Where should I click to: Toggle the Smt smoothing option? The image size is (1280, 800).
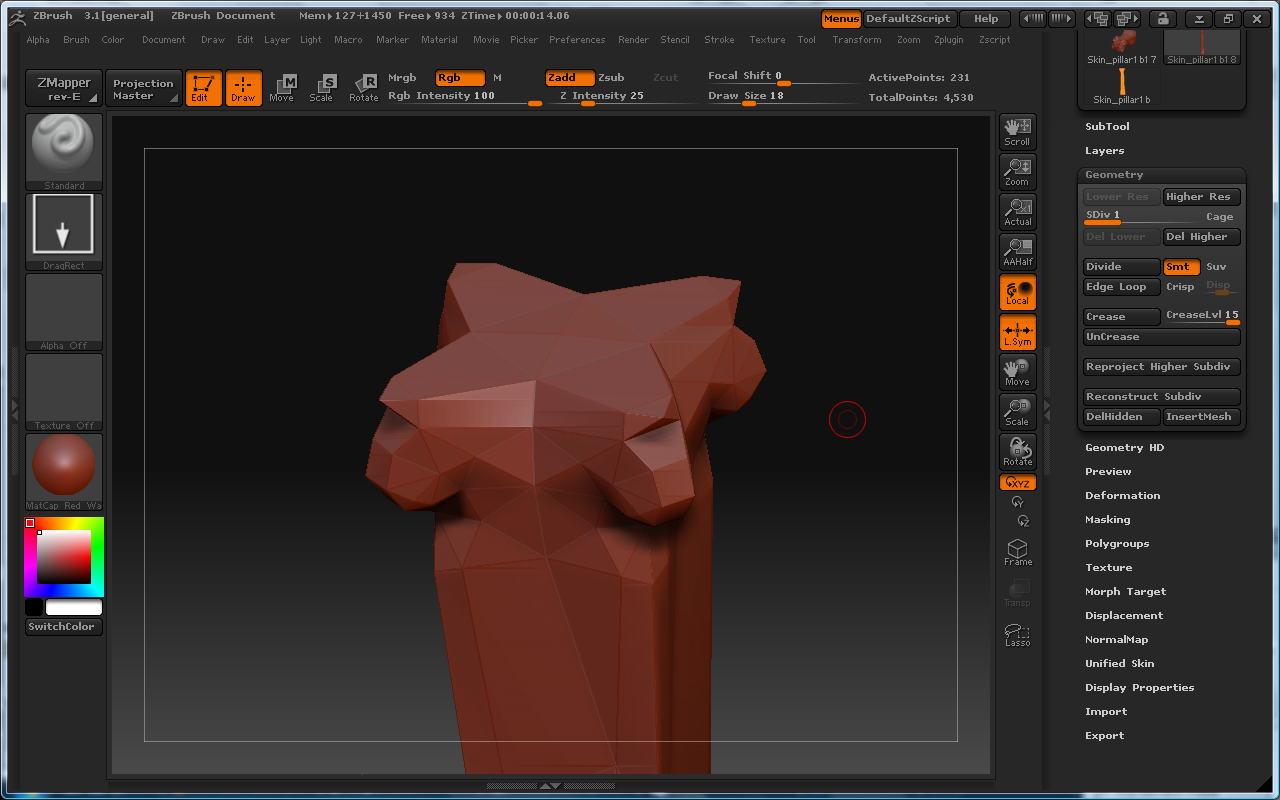1180,267
